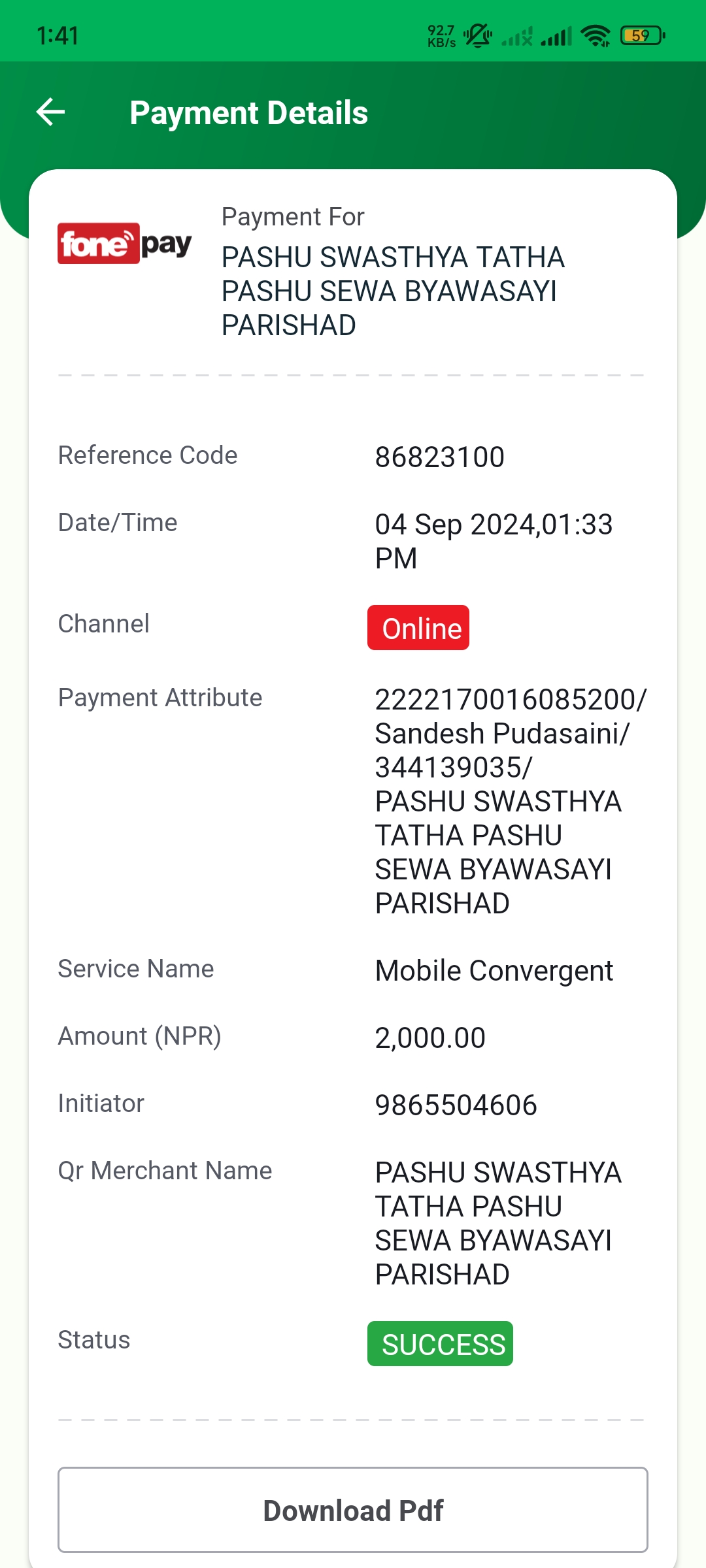Tap the battery indicator icon
Image resolution: width=706 pixels, height=1568 pixels.
click(643, 35)
